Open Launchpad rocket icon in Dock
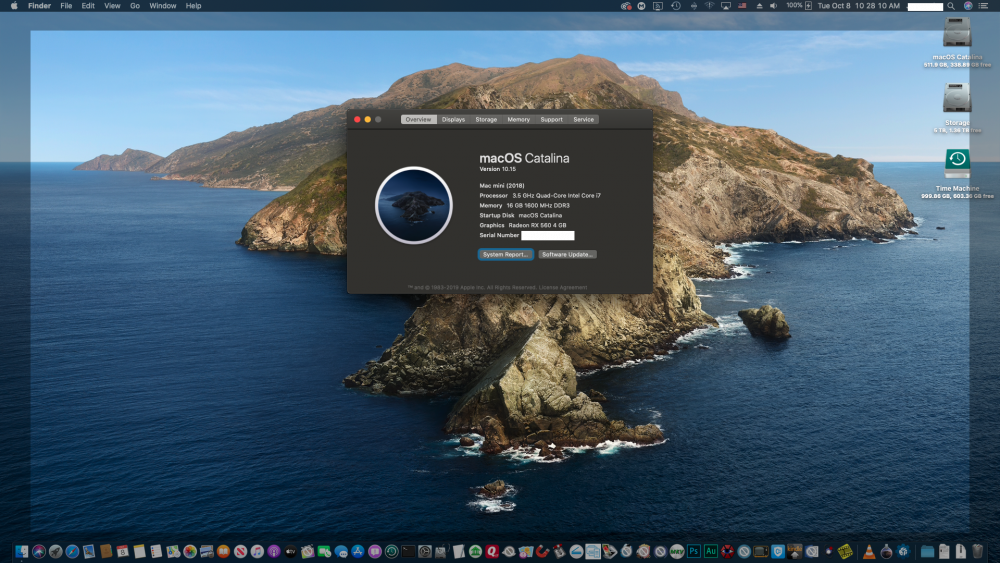This screenshot has width=1000, height=563. click(x=55, y=552)
